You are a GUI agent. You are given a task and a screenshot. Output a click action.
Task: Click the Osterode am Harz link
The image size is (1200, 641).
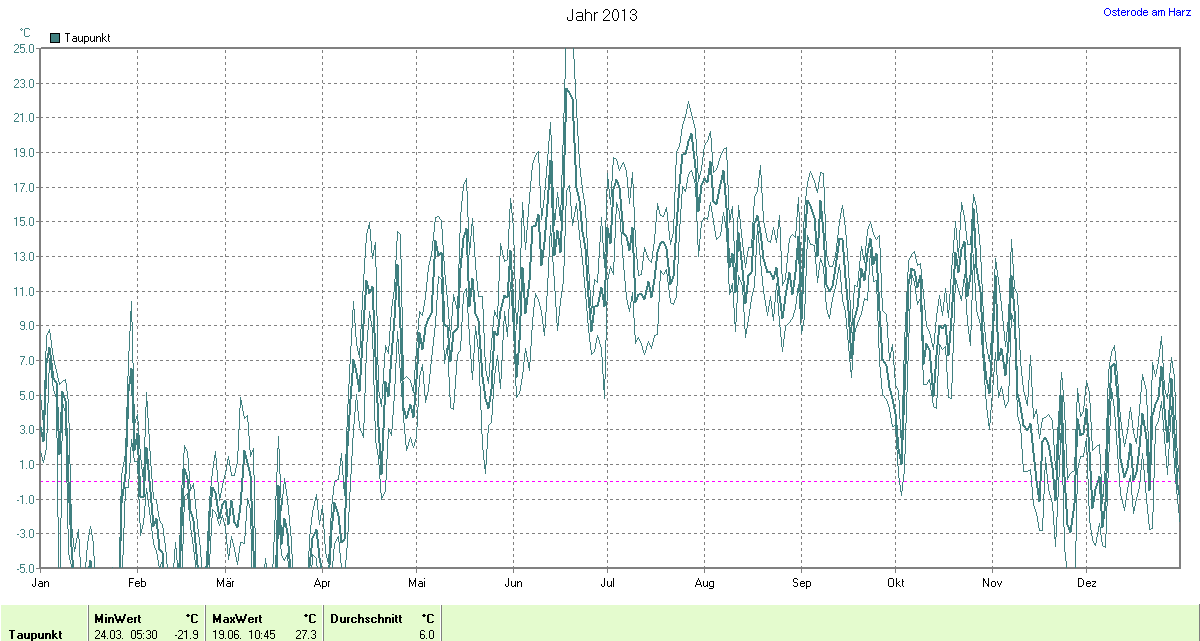1147,11
